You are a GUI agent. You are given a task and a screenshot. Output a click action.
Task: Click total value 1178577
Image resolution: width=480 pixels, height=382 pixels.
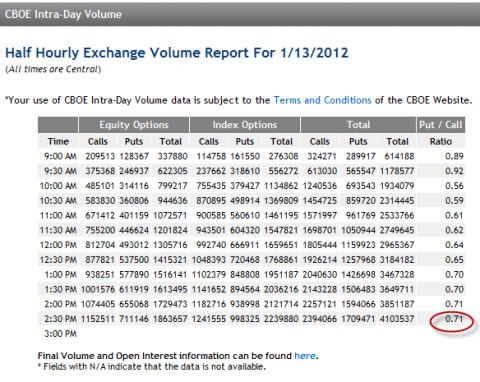click(397, 171)
